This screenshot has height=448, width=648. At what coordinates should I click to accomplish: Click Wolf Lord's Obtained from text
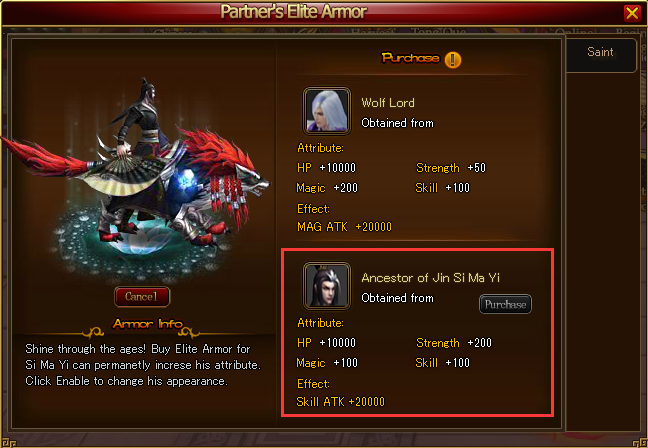[x=398, y=123]
